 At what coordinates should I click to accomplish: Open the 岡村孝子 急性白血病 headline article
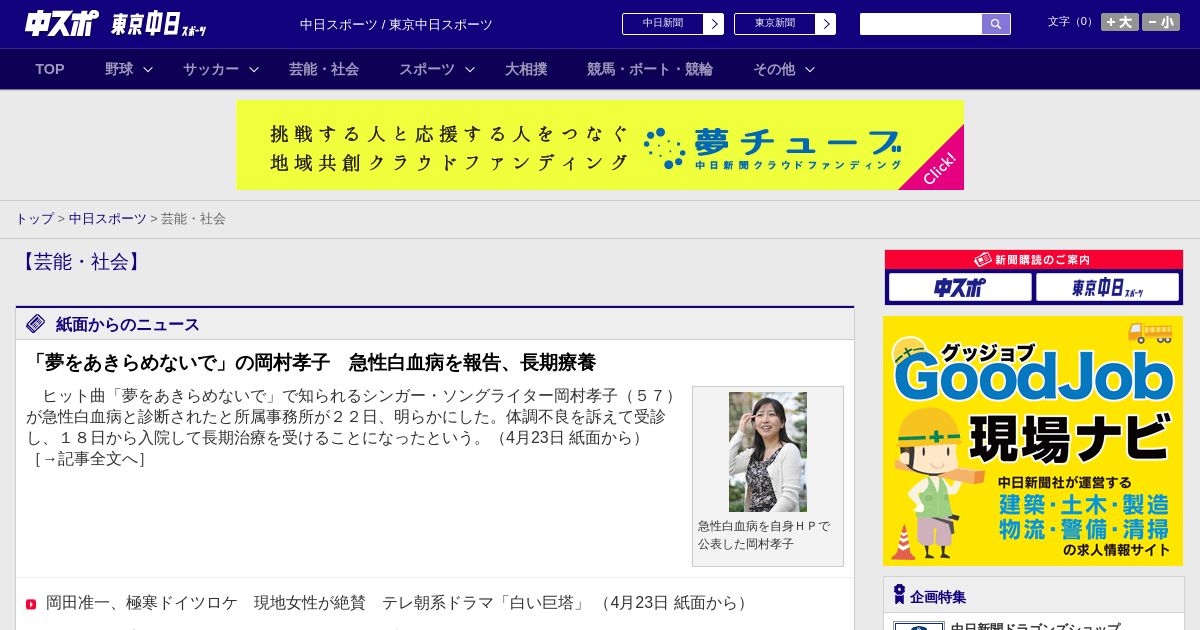tap(311, 362)
